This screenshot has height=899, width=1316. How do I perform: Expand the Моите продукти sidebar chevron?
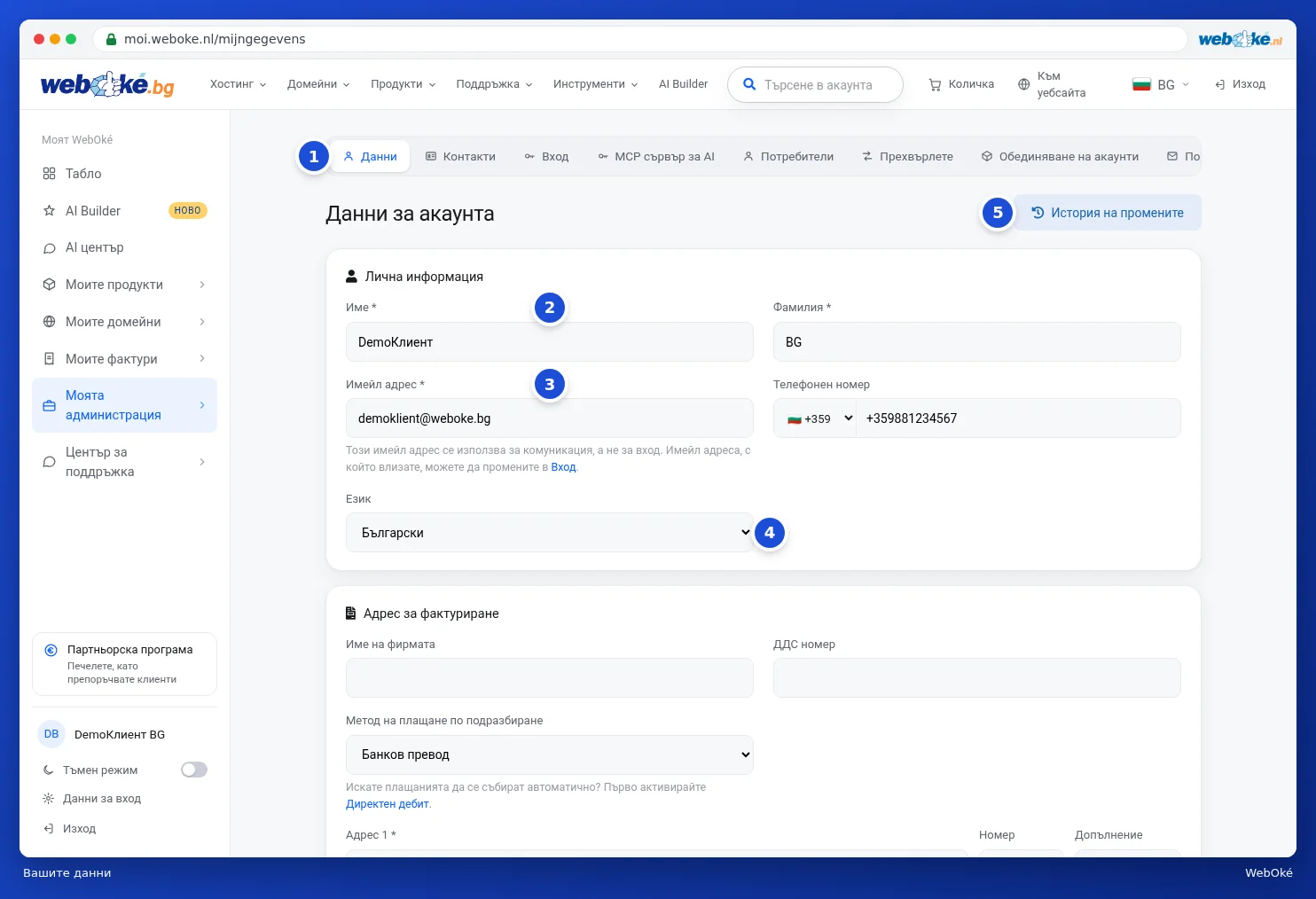pos(202,285)
